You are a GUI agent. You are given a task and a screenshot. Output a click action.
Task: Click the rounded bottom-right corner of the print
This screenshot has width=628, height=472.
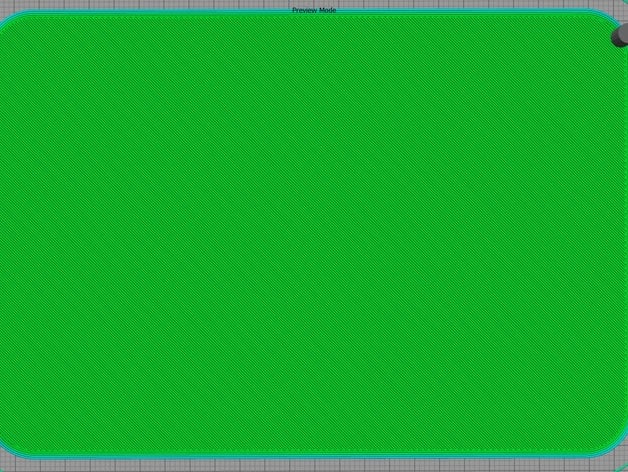pos(613,445)
